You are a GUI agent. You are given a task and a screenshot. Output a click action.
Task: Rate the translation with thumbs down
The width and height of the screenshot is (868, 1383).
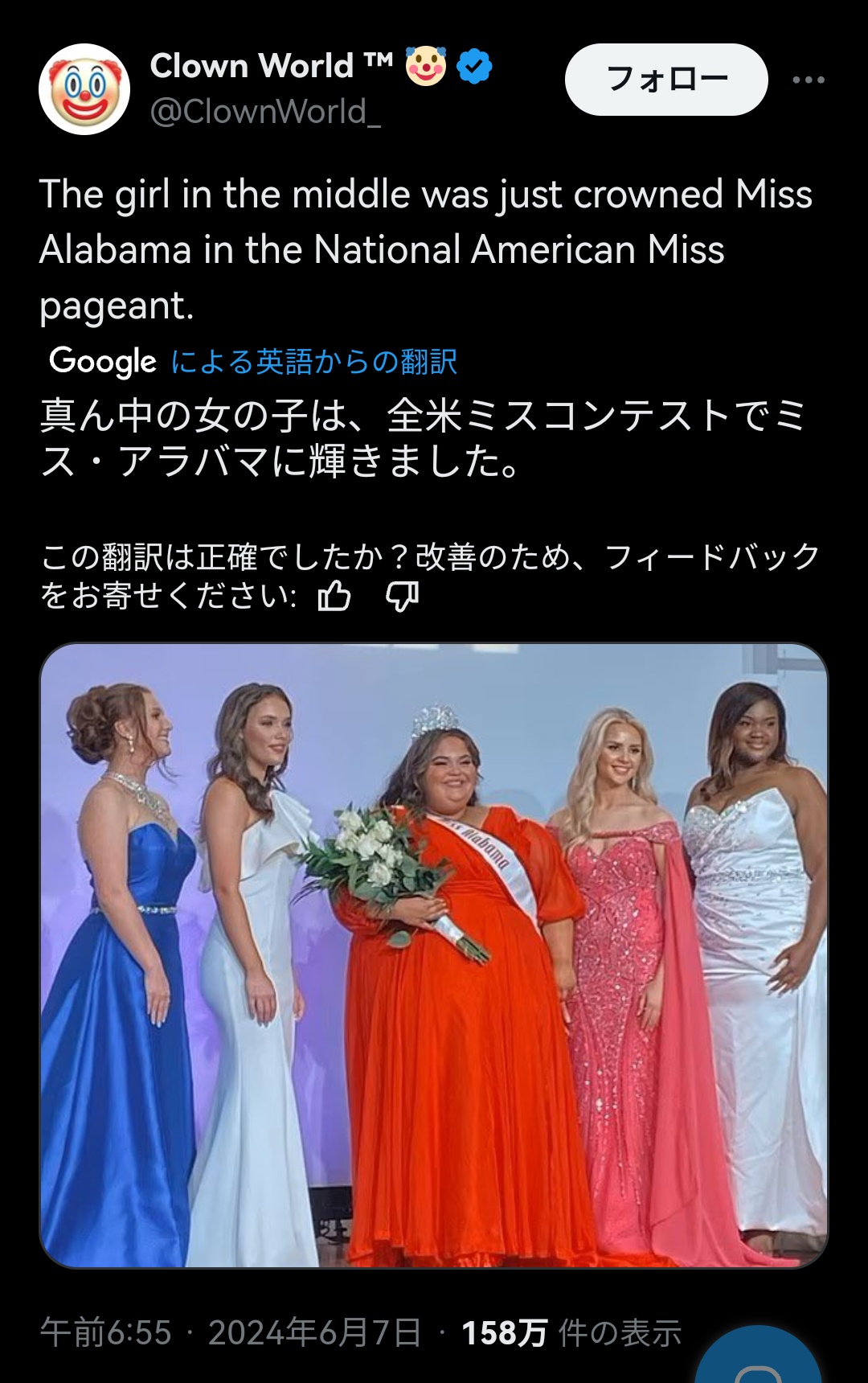click(x=402, y=597)
